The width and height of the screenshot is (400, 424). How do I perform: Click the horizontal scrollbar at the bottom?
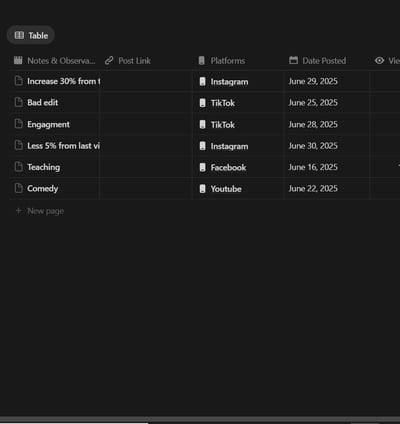[x=200, y=420]
